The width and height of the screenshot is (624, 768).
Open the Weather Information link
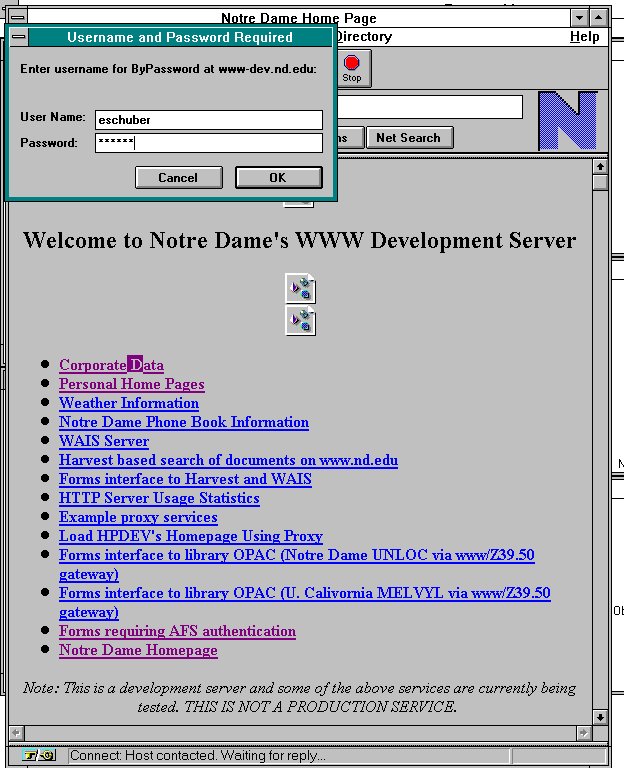129,404
